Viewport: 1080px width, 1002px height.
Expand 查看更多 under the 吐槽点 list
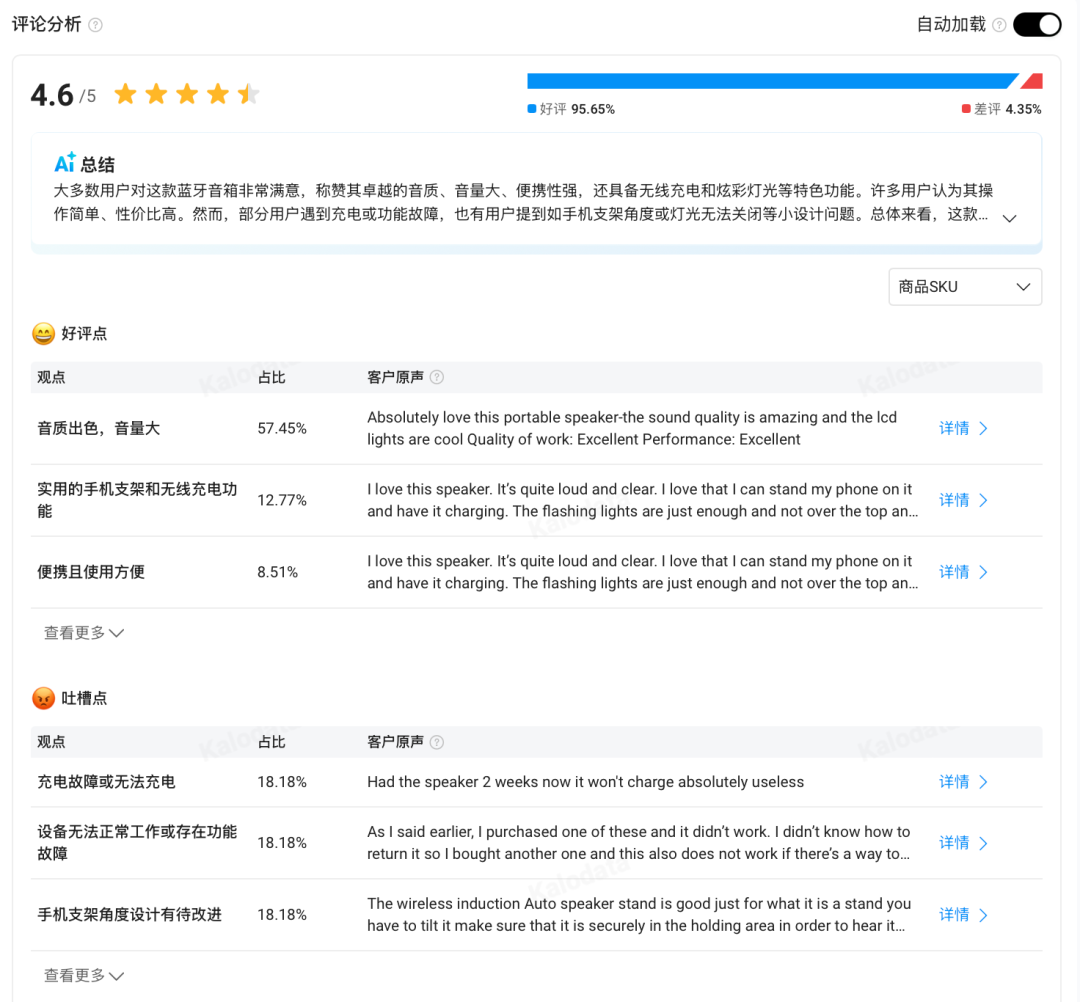tap(83, 975)
